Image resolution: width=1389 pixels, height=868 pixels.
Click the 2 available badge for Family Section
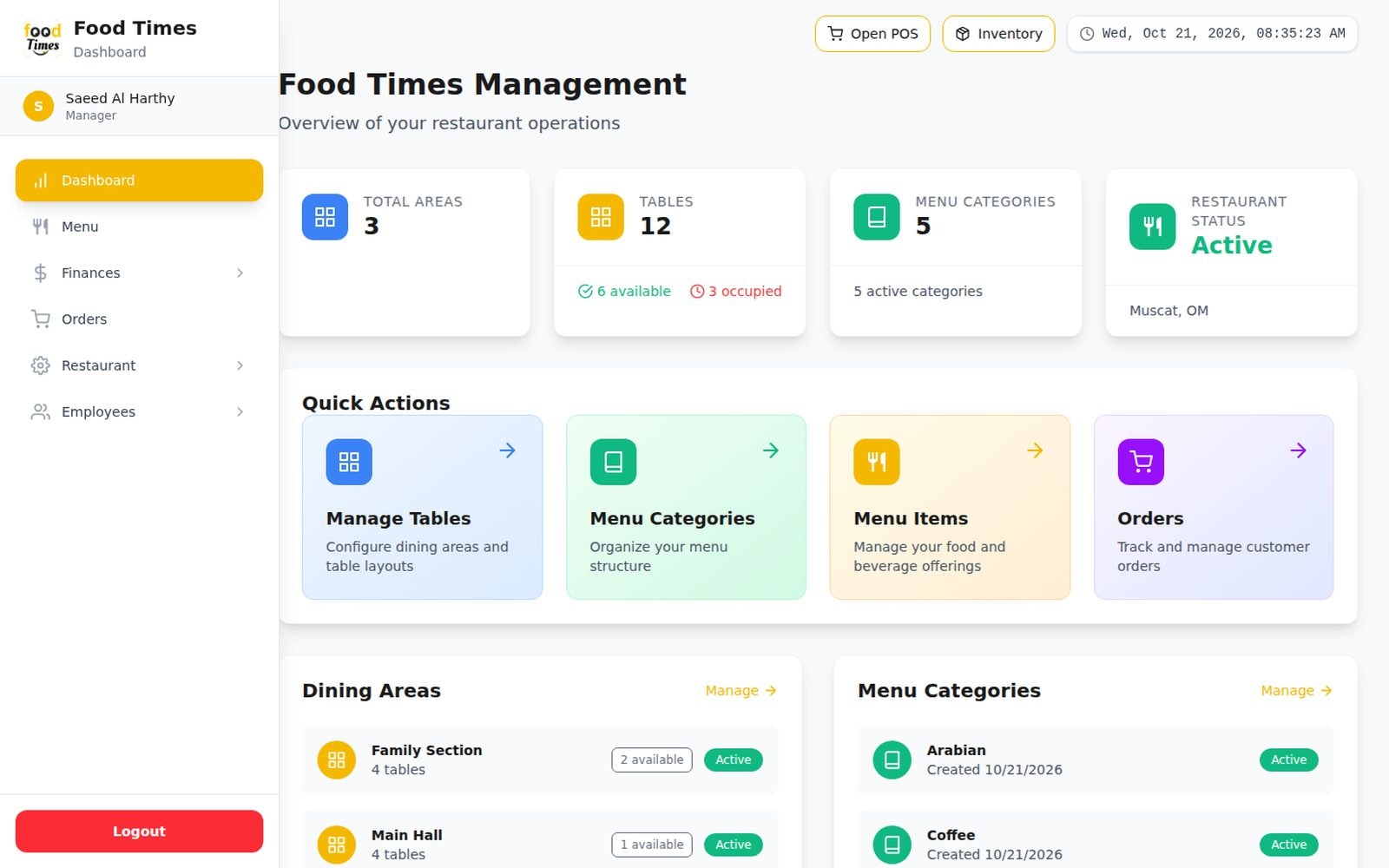point(652,760)
